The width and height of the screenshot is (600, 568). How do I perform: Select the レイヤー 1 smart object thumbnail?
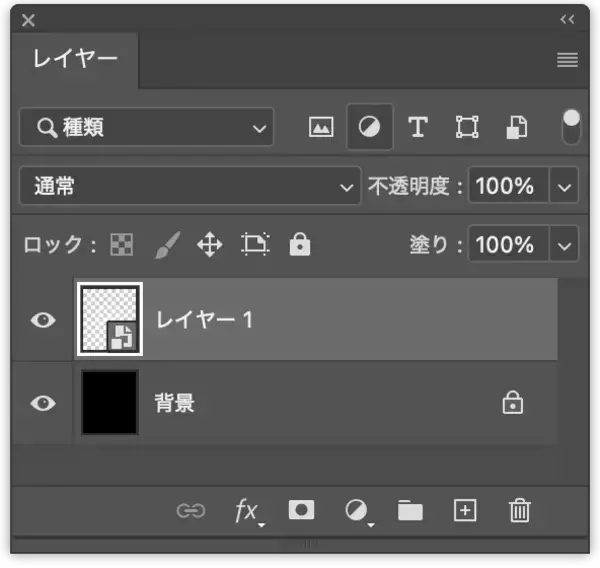tap(110, 319)
